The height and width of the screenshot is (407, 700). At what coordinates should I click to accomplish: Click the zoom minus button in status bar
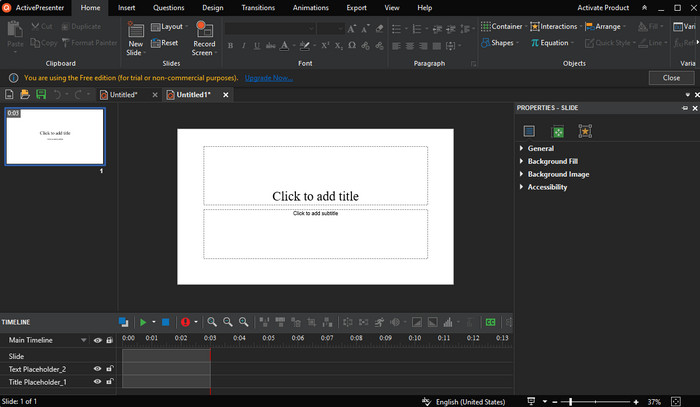pos(554,402)
